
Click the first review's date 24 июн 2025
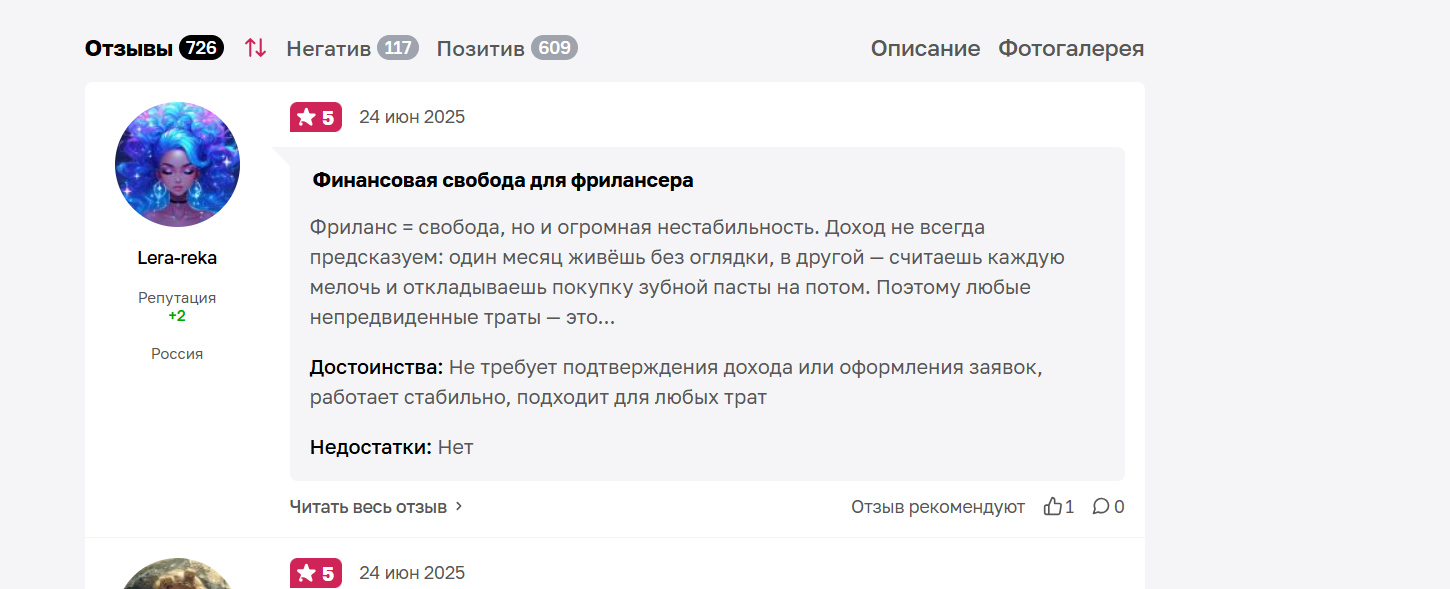(x=412, y=117)
